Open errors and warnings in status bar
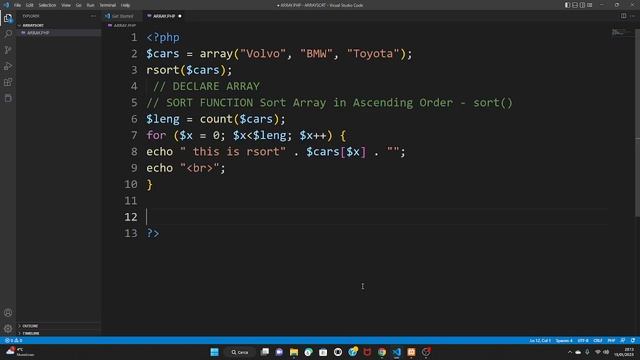The width and height of the screenshot is (640, 360). pos(13,340)
